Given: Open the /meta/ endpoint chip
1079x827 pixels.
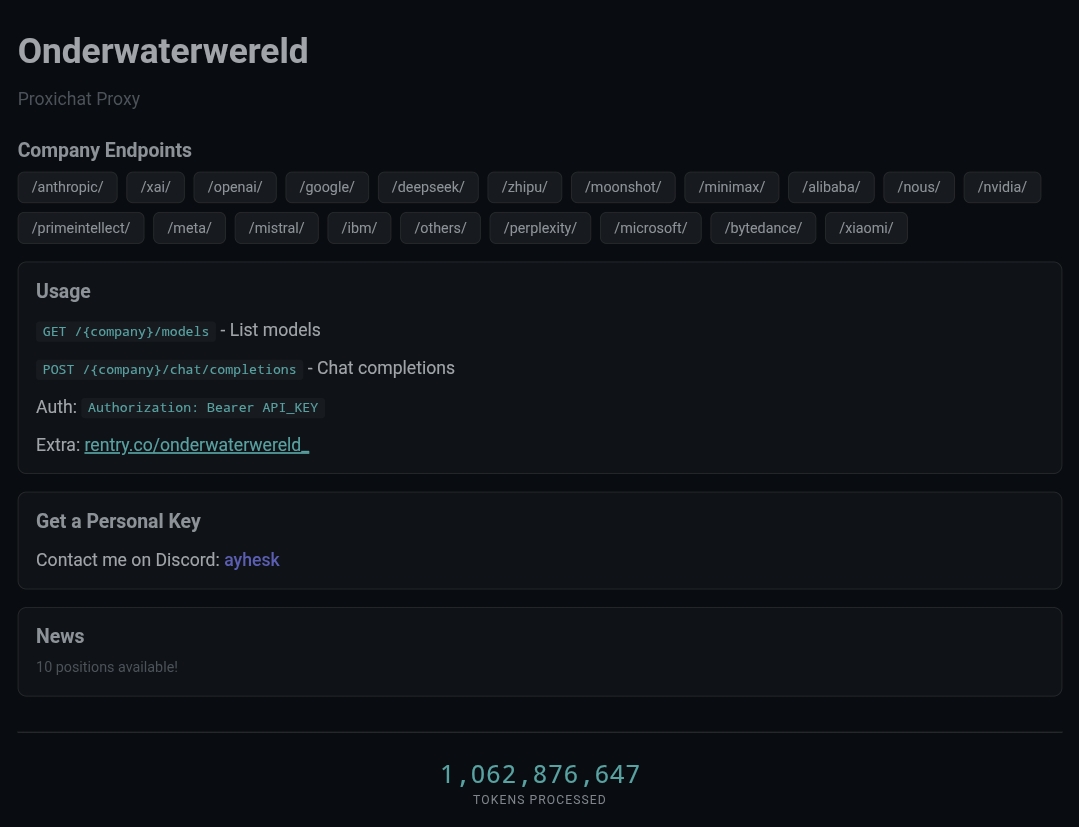Looking at the screenshot, I should click(189, 228).
